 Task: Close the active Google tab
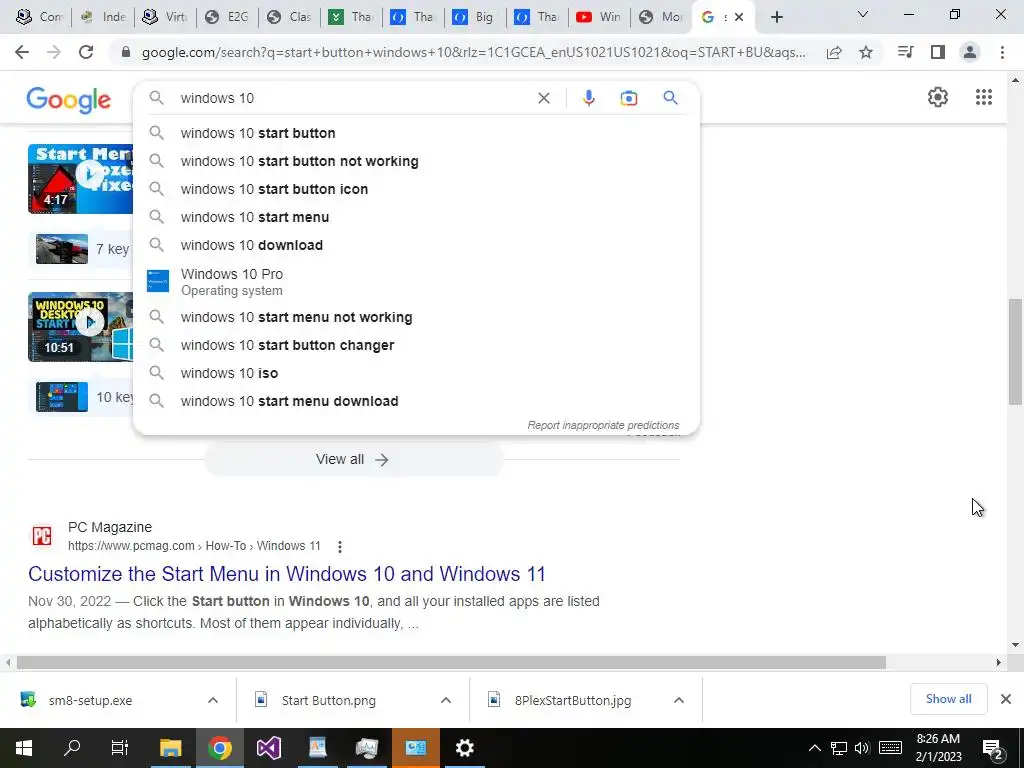pos(739,17)
